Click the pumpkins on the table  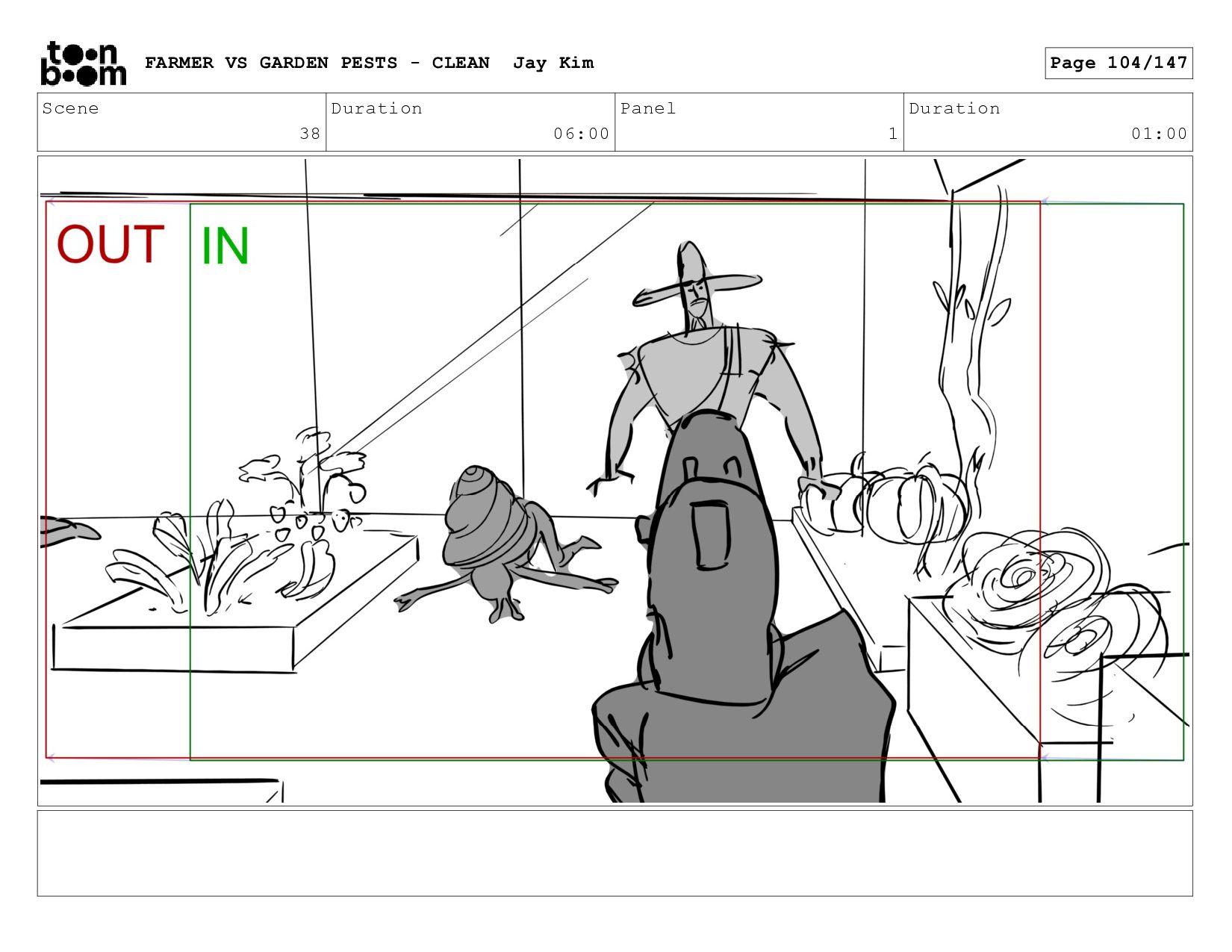point(885,500)
